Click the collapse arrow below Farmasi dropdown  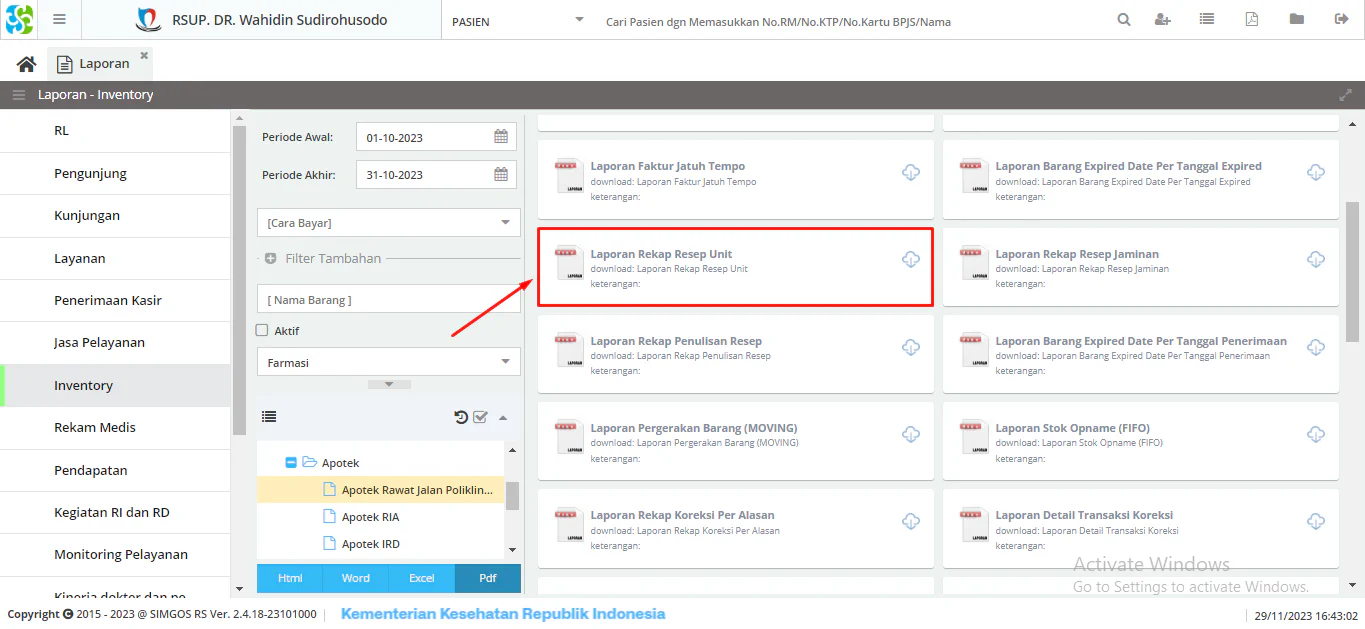point(389,384)
